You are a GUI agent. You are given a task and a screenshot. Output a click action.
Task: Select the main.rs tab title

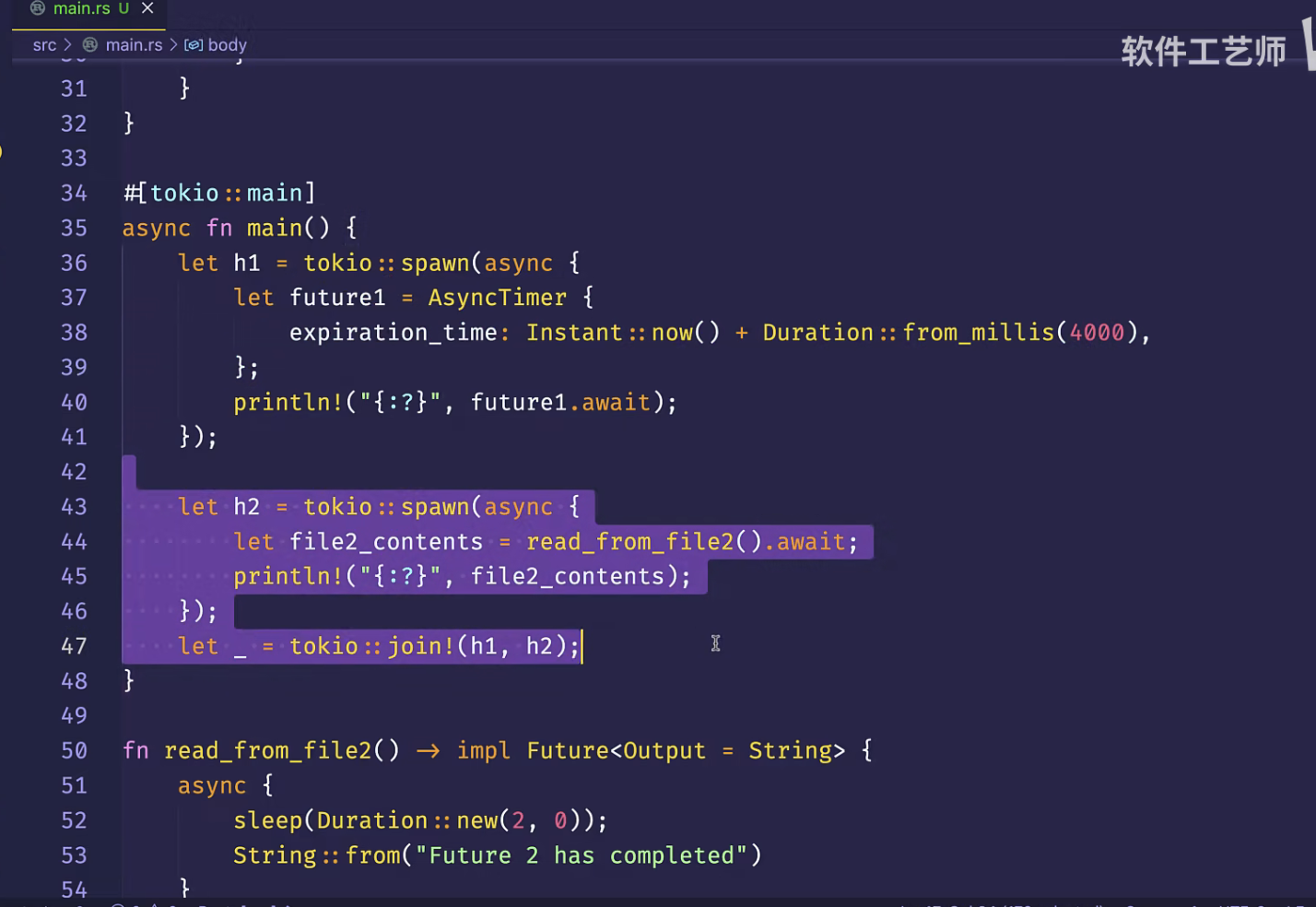click(x=81, y=8)
